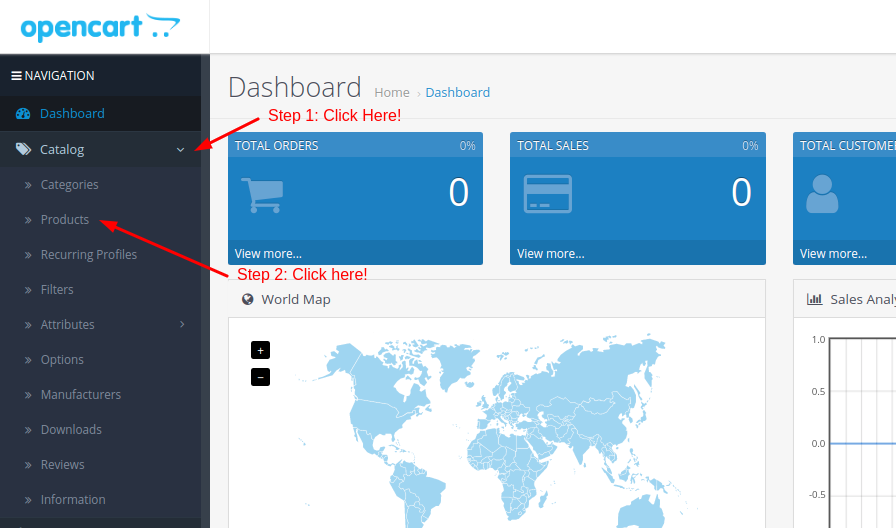Click the Total Orders count value

tap(459, 193)
